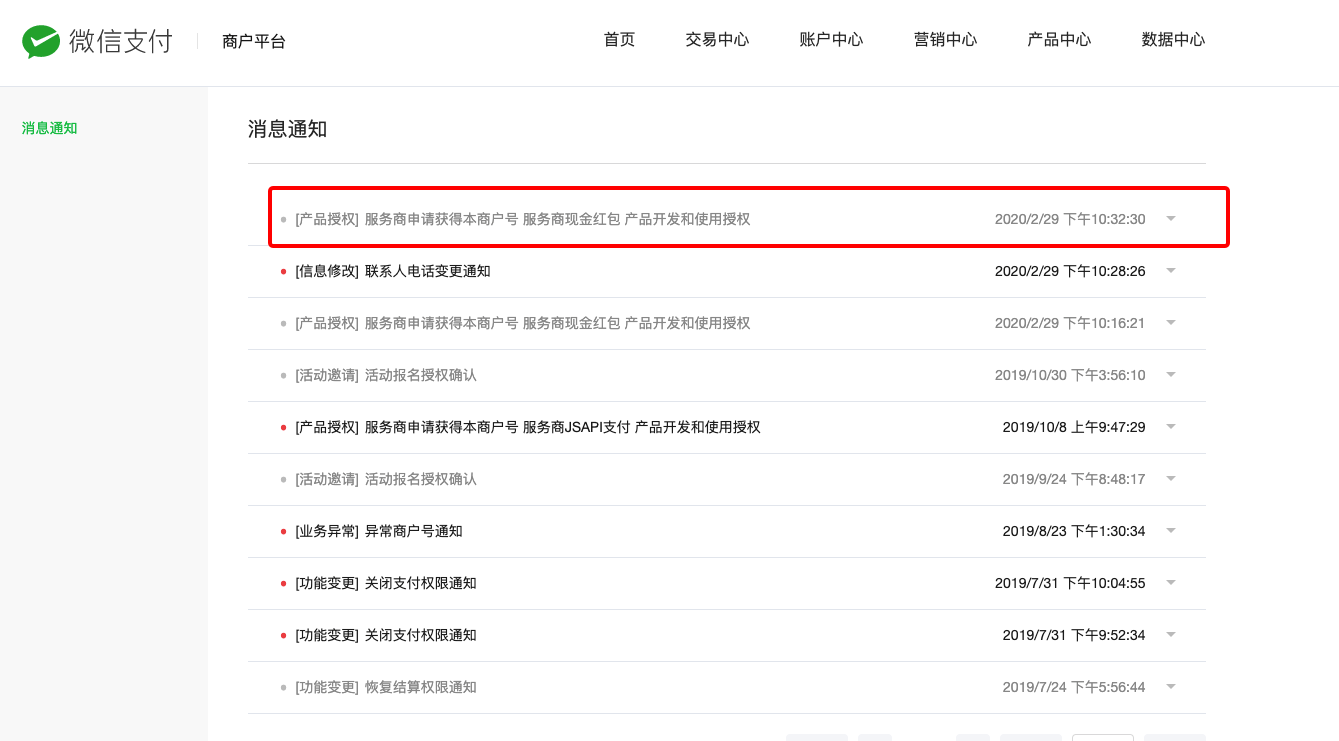
Task: Expand the 活动邀请 message dated 2019/10/30
Action: (x=1170, y=375)
